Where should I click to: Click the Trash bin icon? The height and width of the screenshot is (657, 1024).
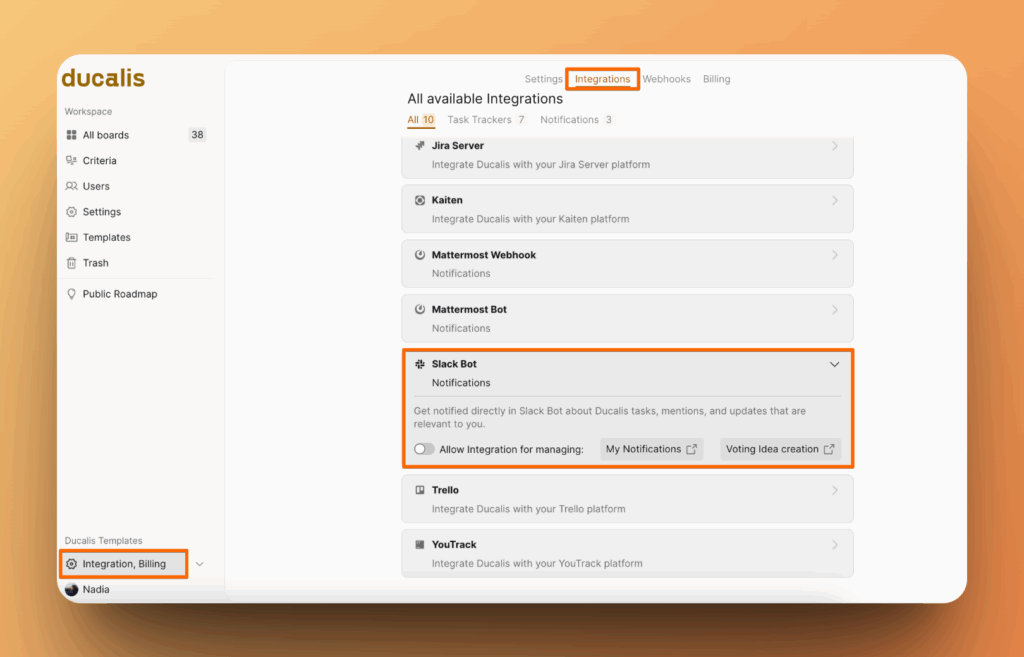[x=71, y=263]
